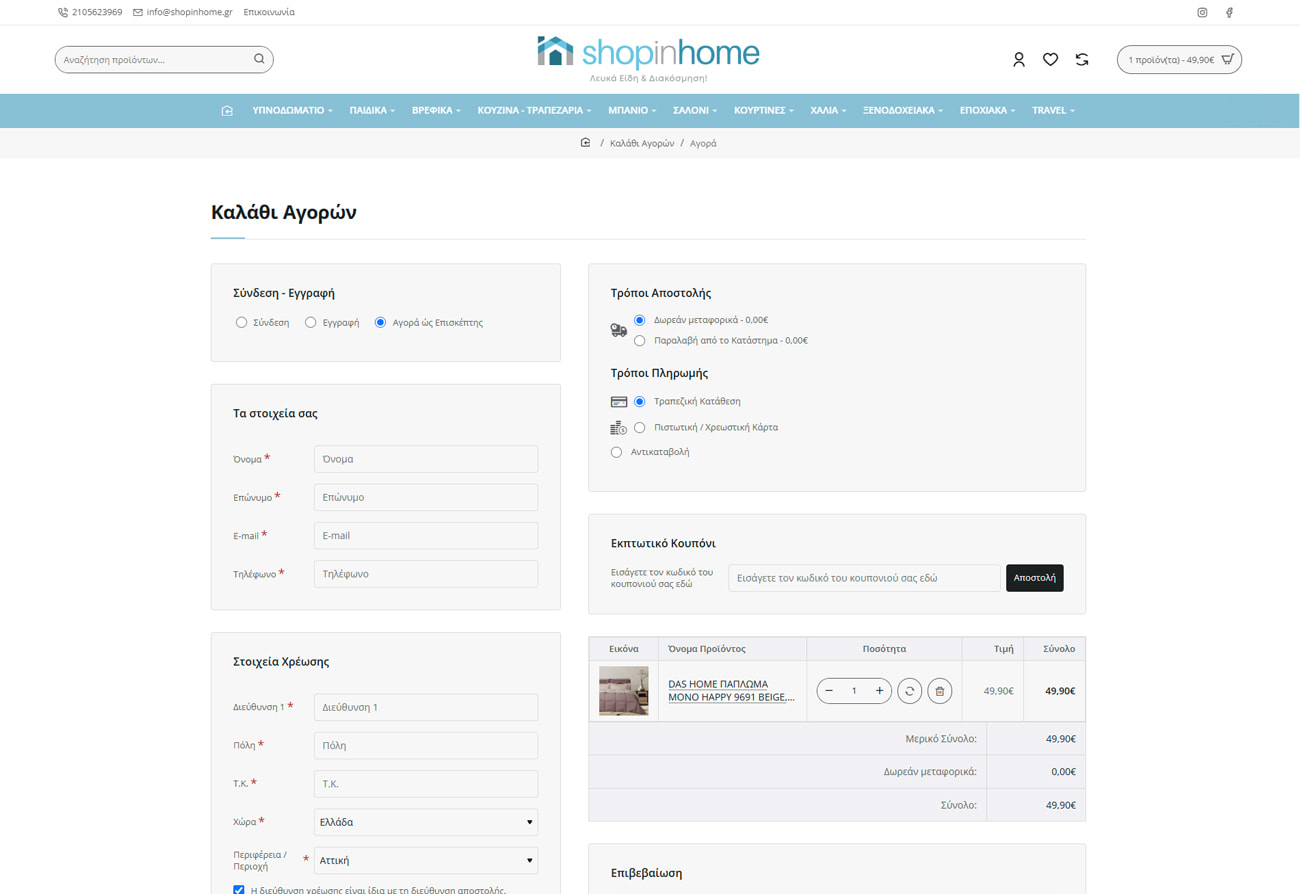
Task: Open the user account icon
Action: click(x=1018, y=60)
